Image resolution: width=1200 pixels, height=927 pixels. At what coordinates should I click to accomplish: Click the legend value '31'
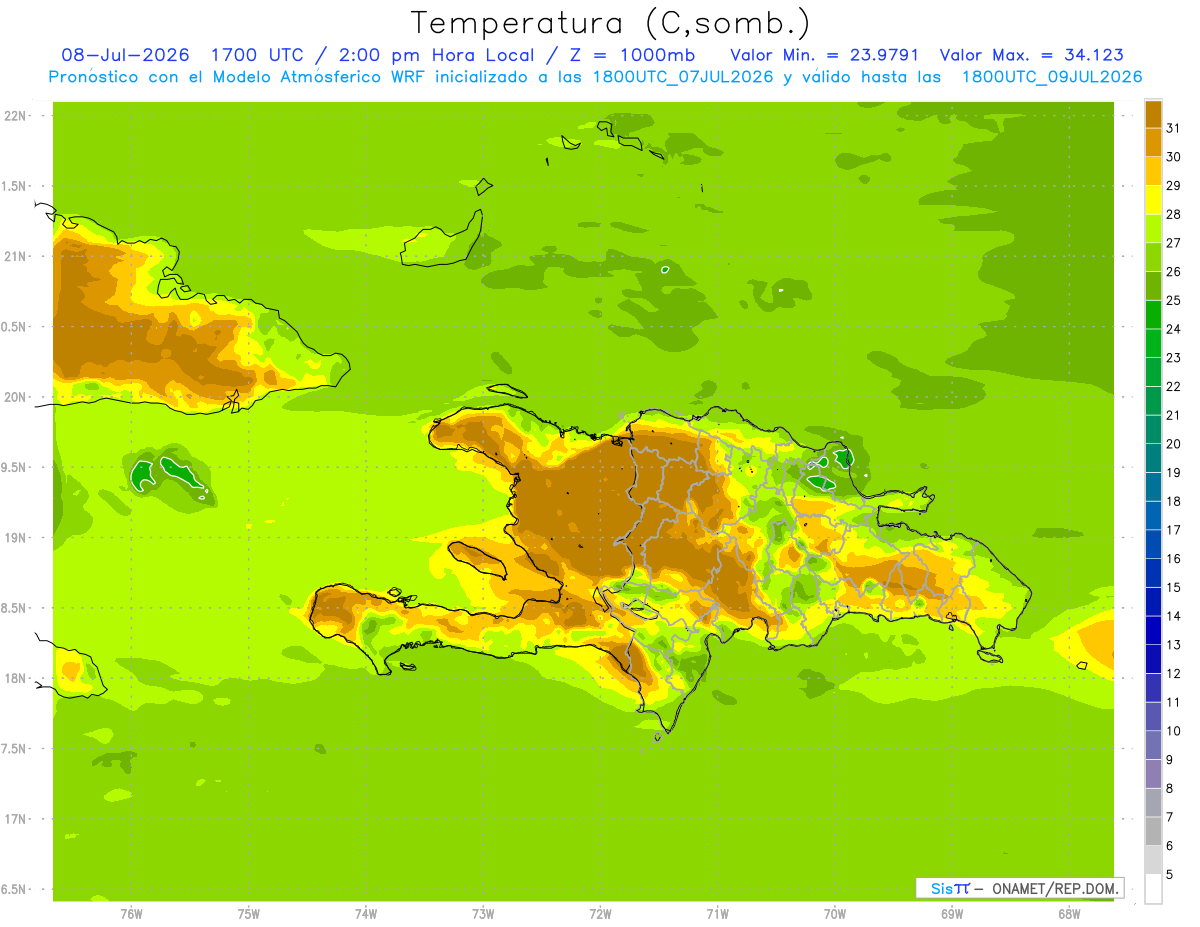(1173, 128)
